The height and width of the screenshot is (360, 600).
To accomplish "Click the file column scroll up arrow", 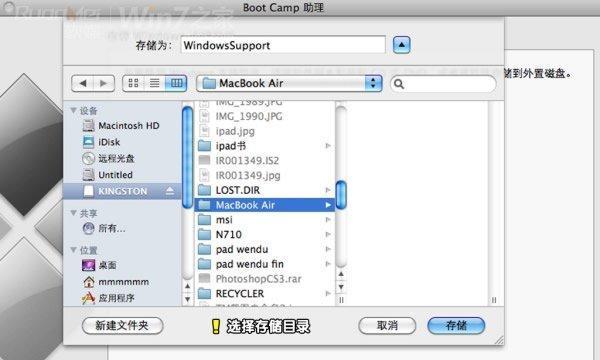I will click(341, 274).
